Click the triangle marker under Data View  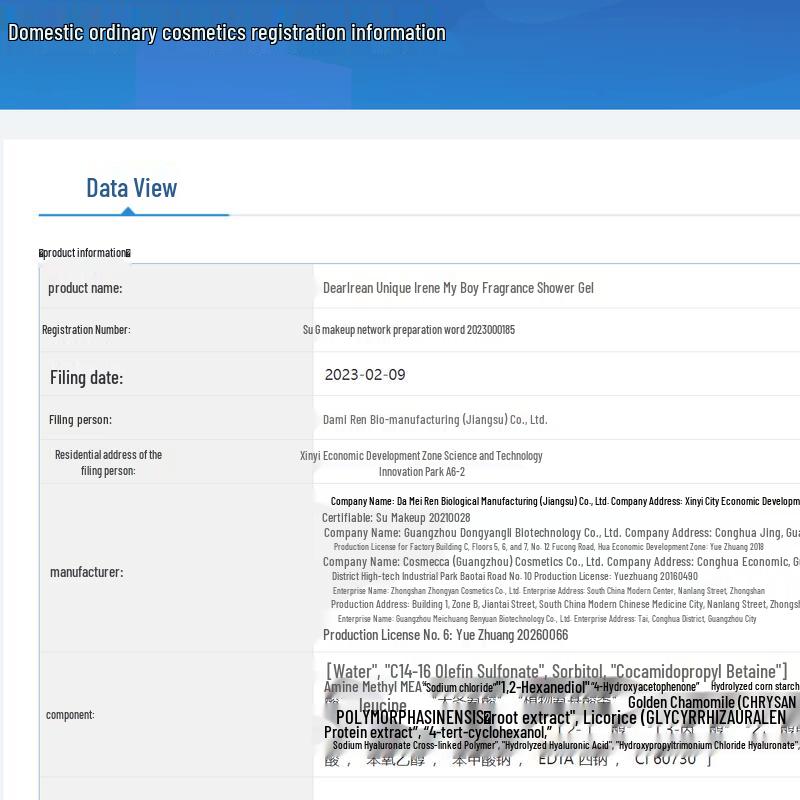pyautogui.click(x=128, y=211)
